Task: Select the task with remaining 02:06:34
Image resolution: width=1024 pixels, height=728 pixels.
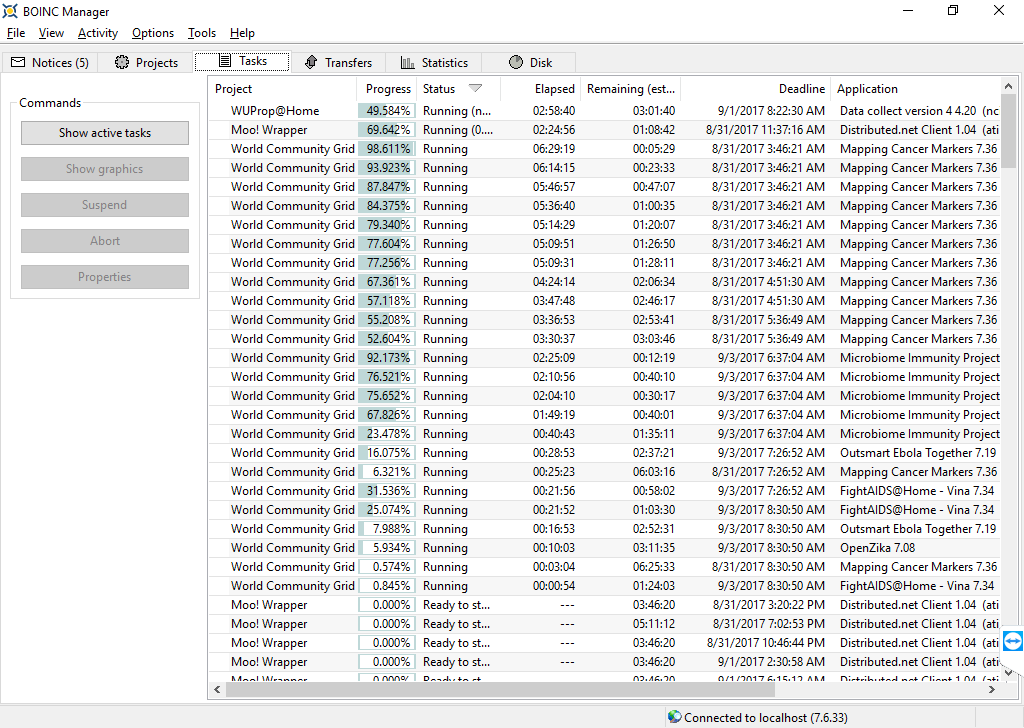Action: (604, 282)
